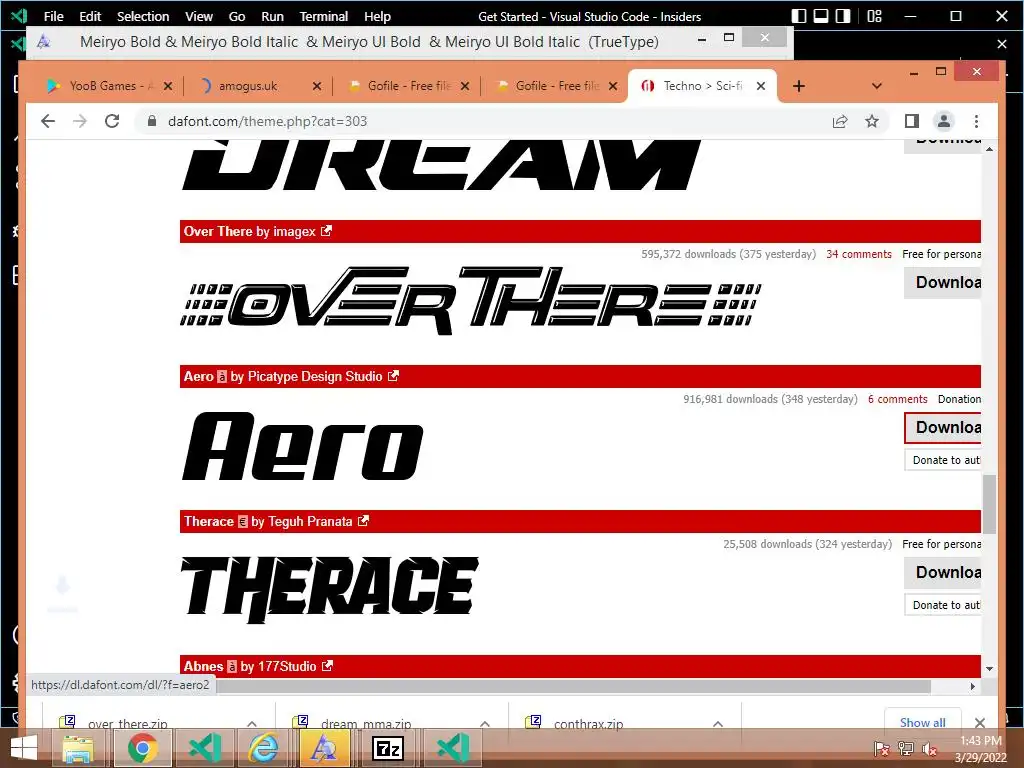Open 34 comments for Over There
Screen dimensions: 1024x768
859,254
